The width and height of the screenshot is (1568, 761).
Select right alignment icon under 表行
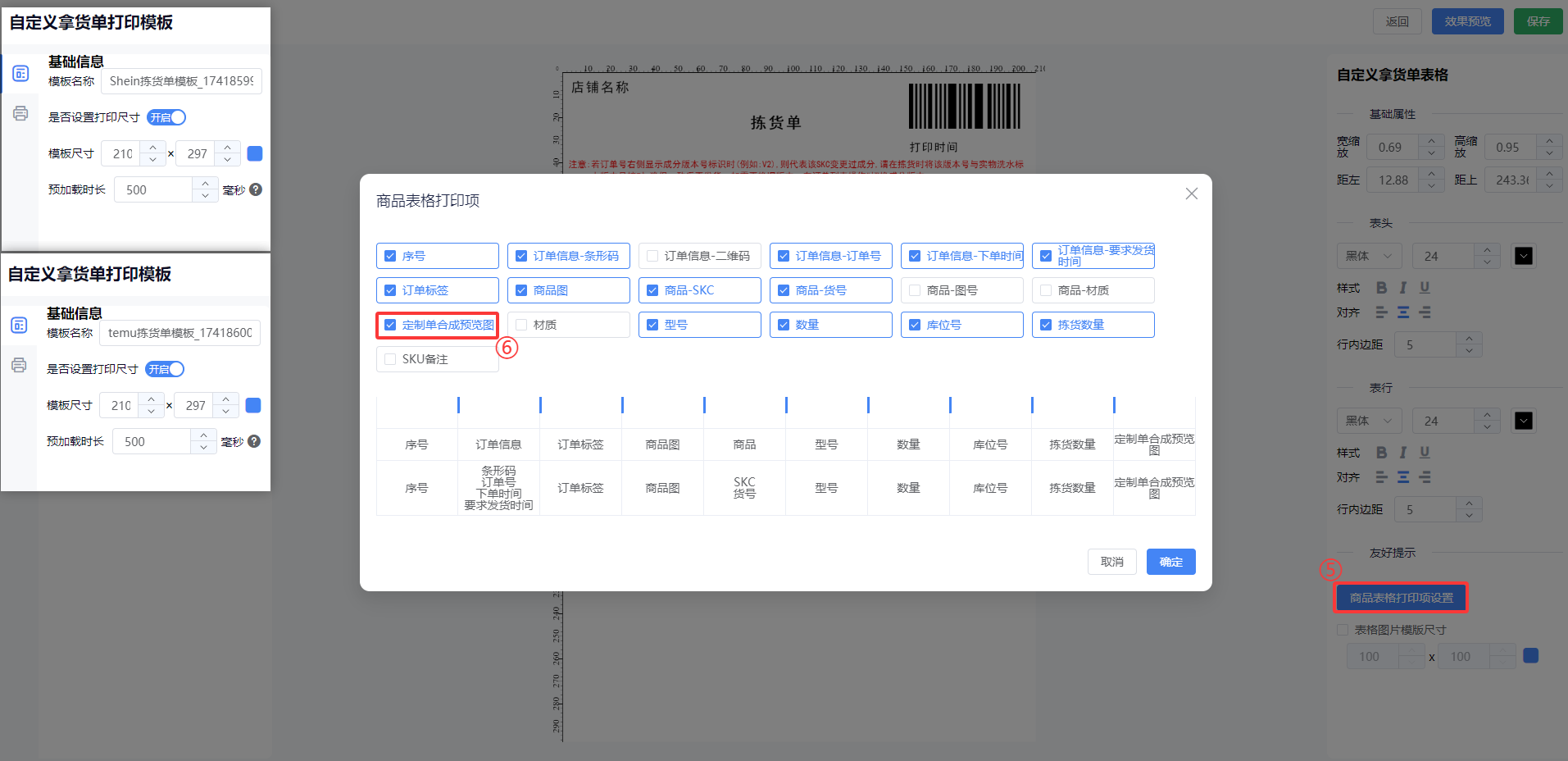(x=1425, y=477)
